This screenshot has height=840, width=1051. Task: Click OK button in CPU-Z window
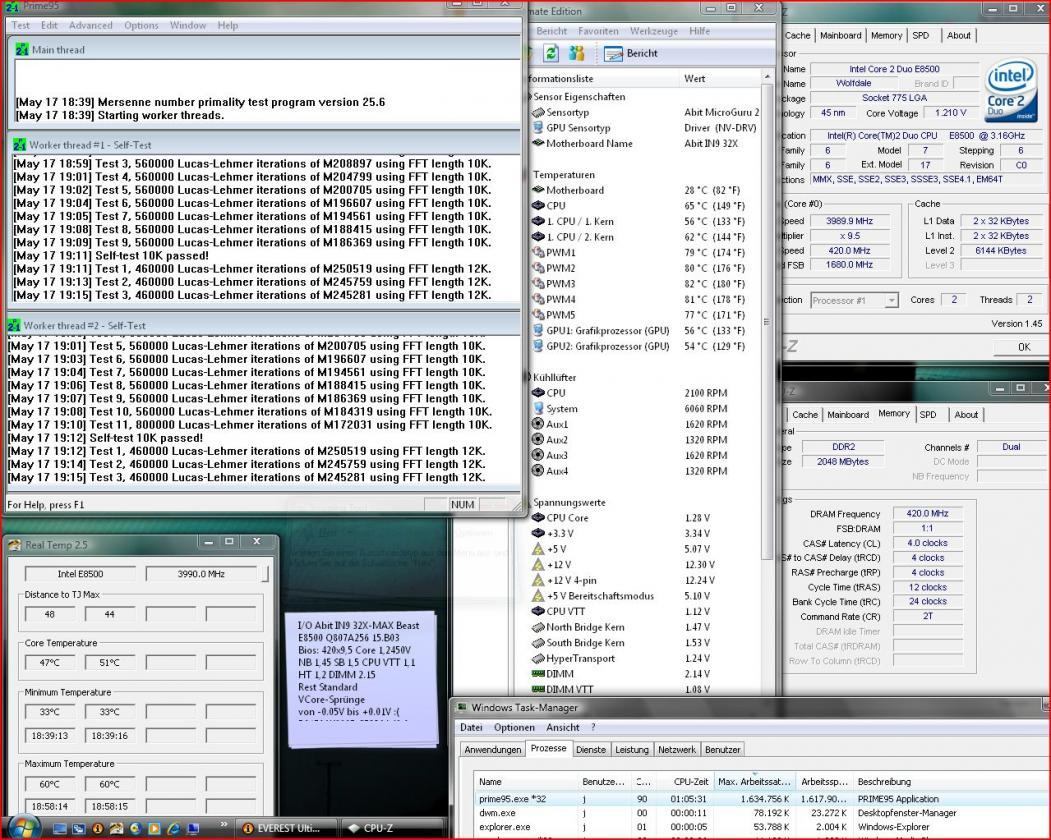pyautogui.click(x=1024, y=347)
